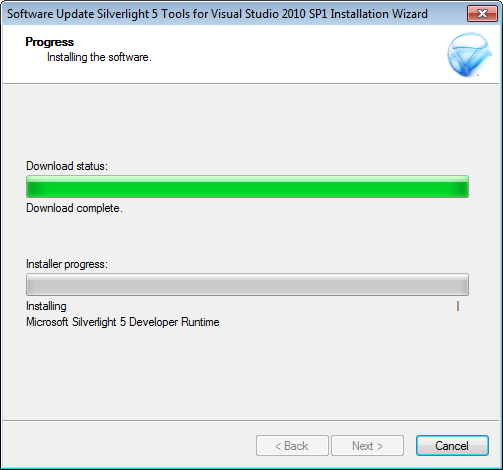The width and height of the screenshot is (503, 470).
Task: Click the "Installing" status word
Action: coord(46,306)
